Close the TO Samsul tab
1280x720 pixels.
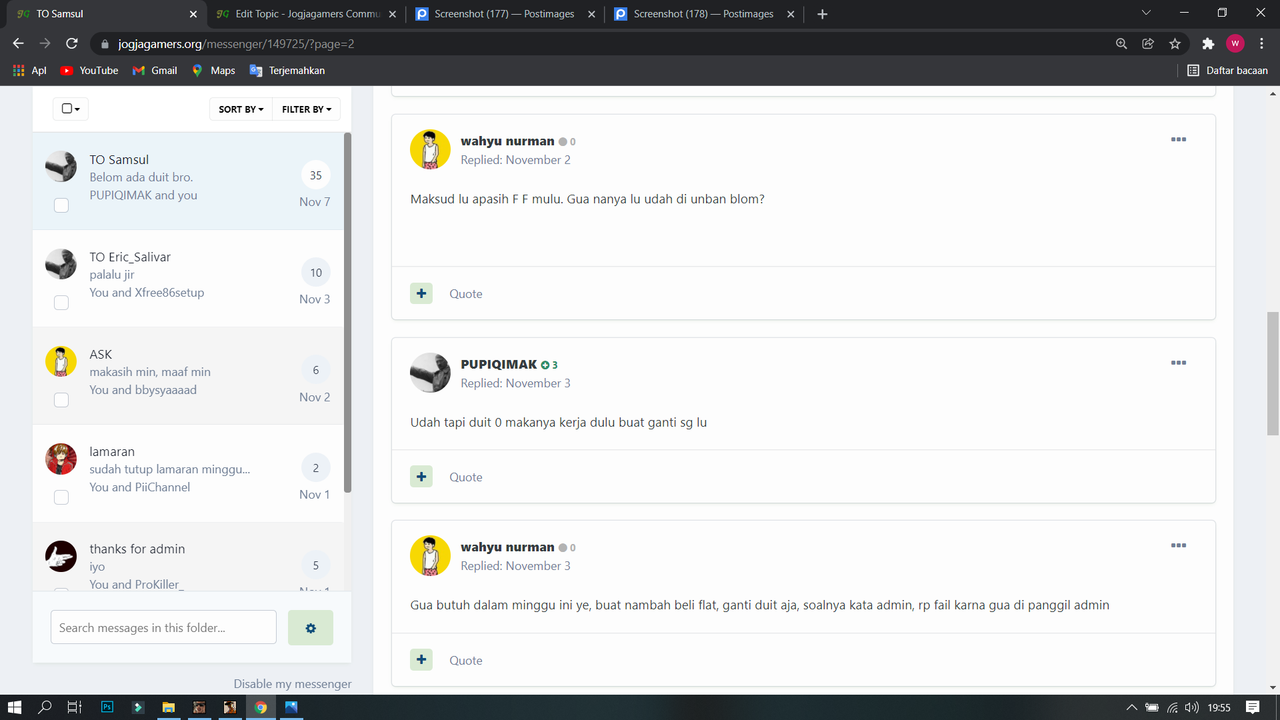(192, 14)
